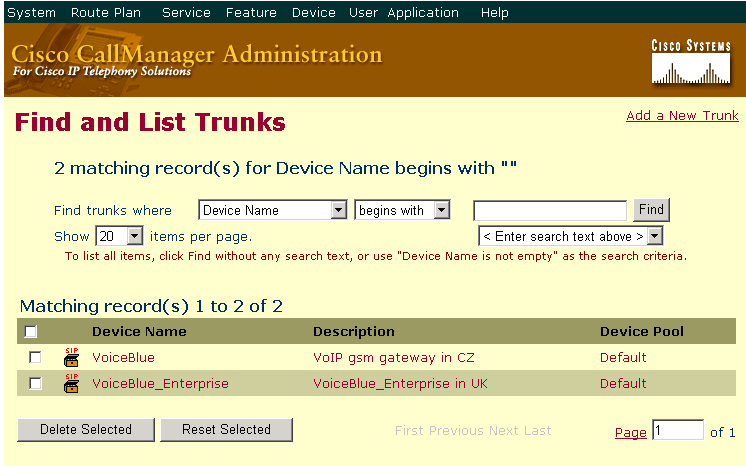Click the 'To list all items' hint text
The image size is (746, 466).
[376, 256]
